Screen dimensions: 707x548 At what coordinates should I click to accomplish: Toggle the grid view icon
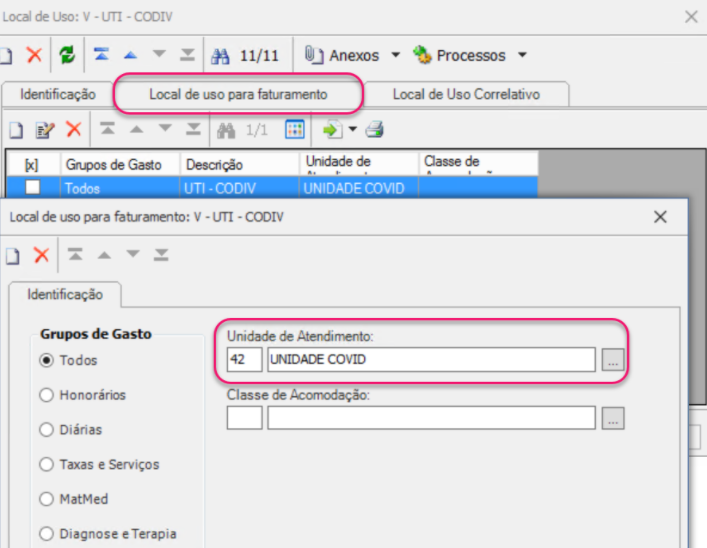pyautogui.click(x=295, y=130)
